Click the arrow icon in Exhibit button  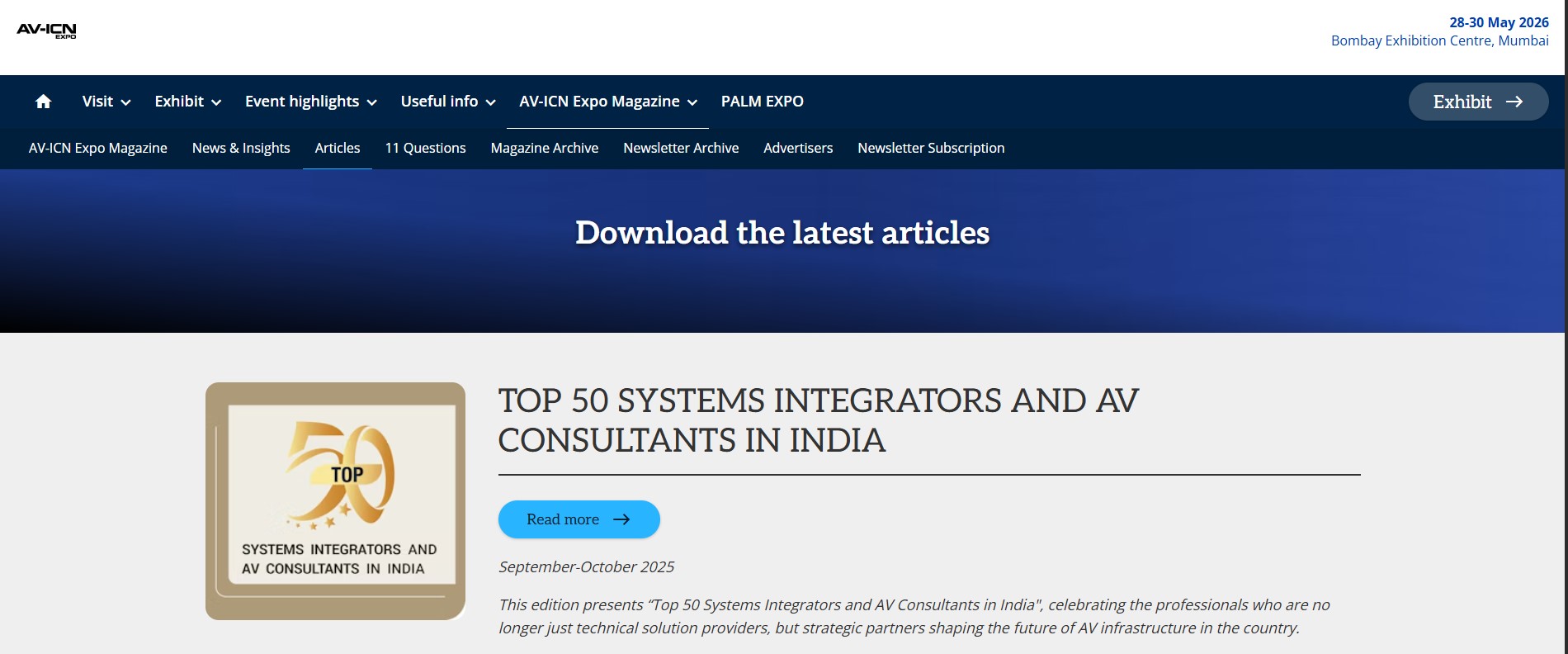point(1514,102)
